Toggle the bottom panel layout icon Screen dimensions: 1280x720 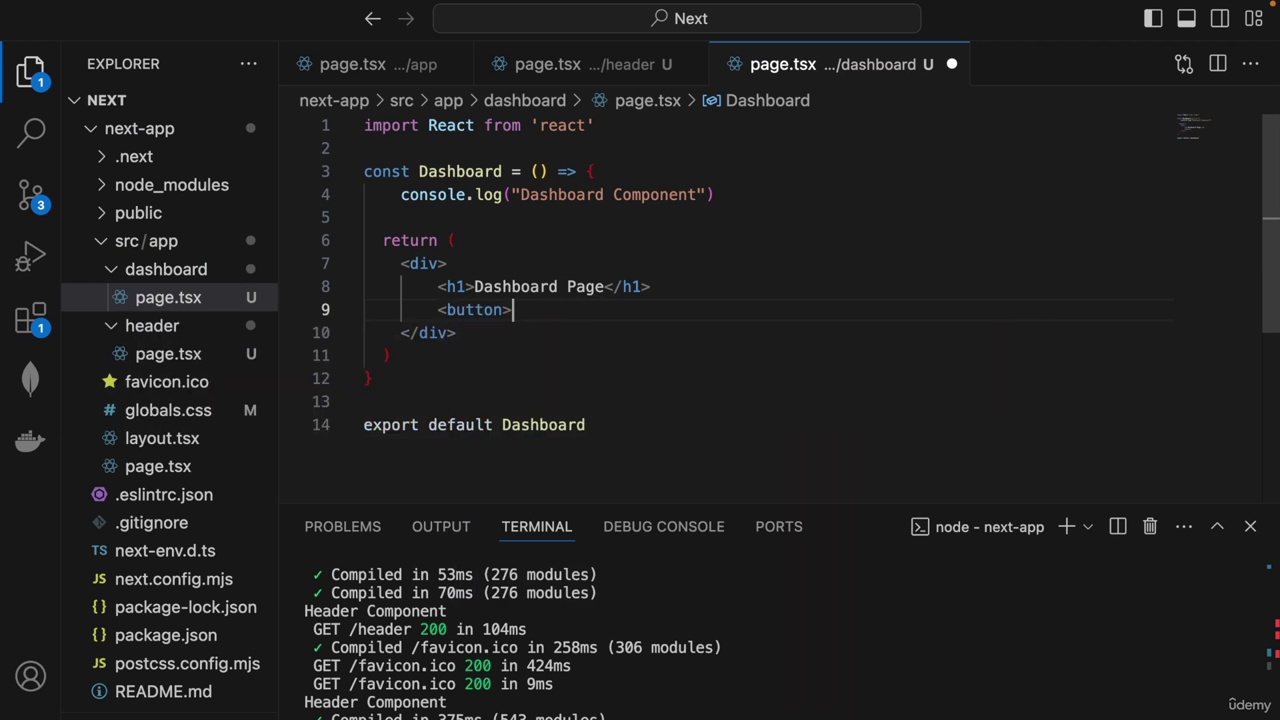pos(1186,18)
